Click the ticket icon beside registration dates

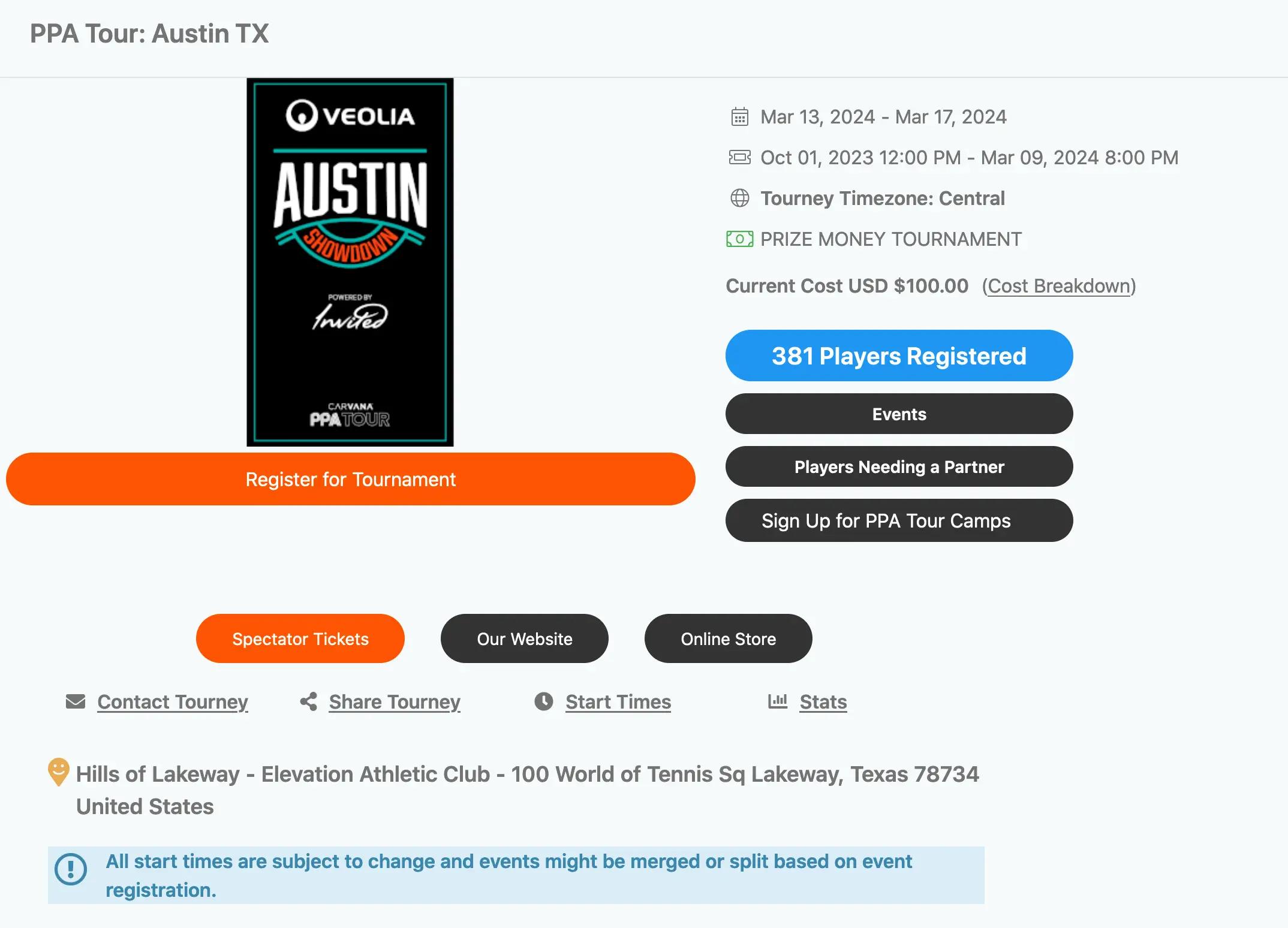tap(739, 157)
